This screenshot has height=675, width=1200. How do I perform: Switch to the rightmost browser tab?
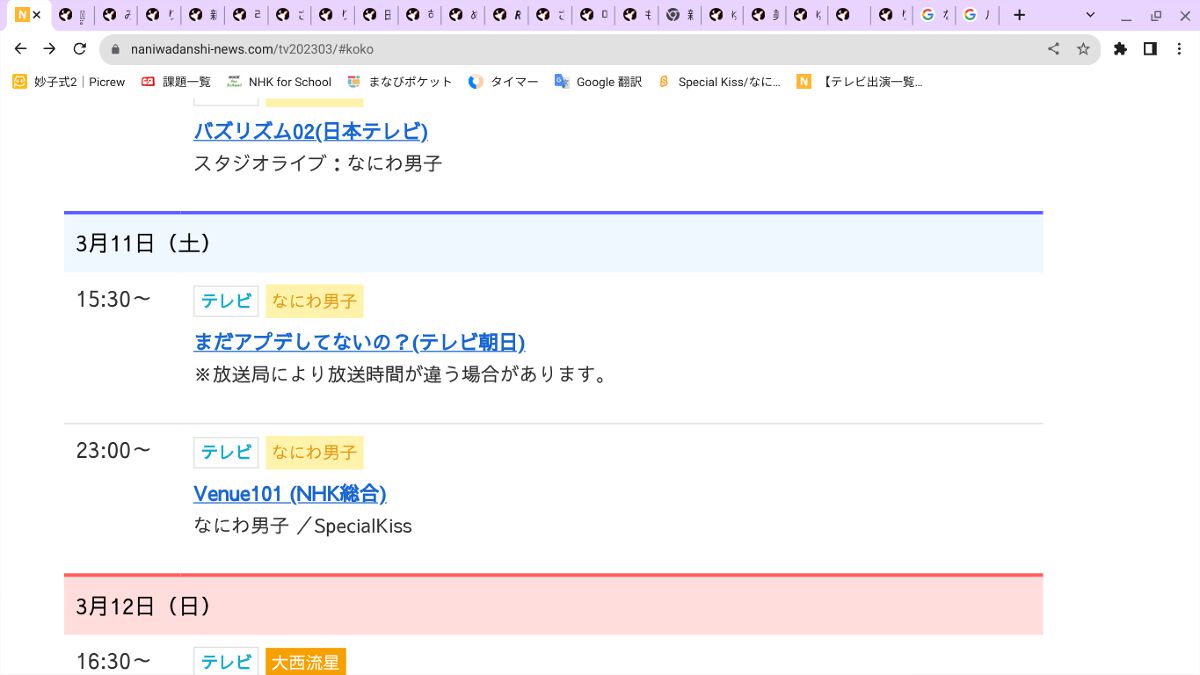[977, 15]
